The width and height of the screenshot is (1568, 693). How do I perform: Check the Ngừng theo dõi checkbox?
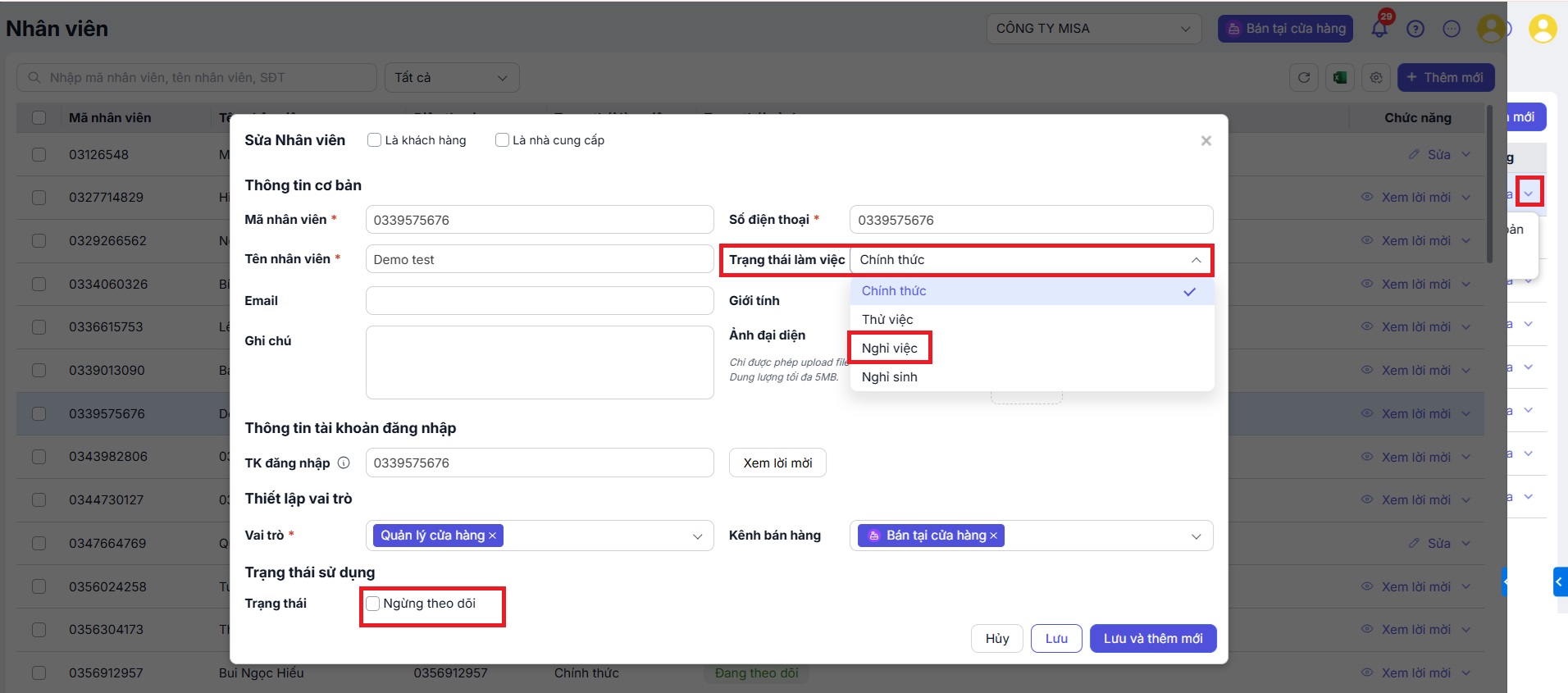[x=373, y=604]
